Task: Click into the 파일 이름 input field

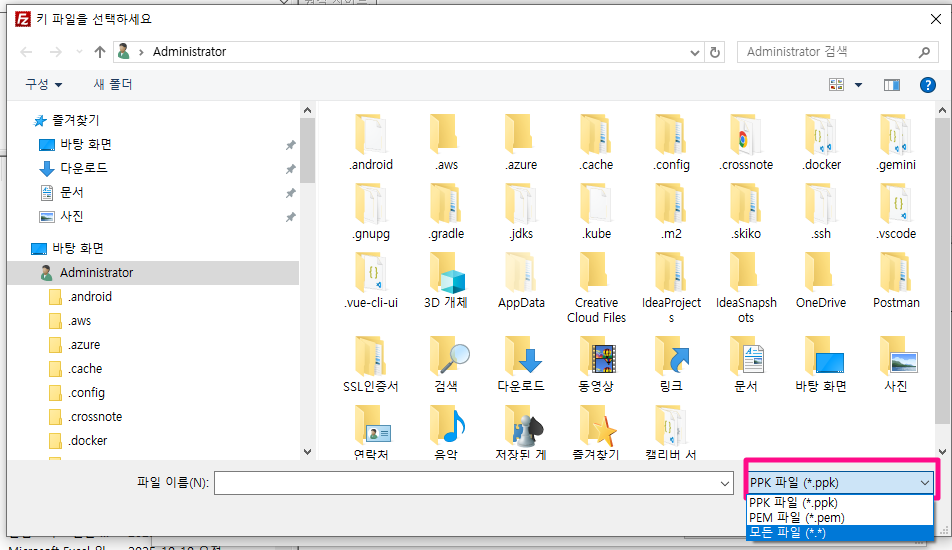Action: tap(466, 484)
